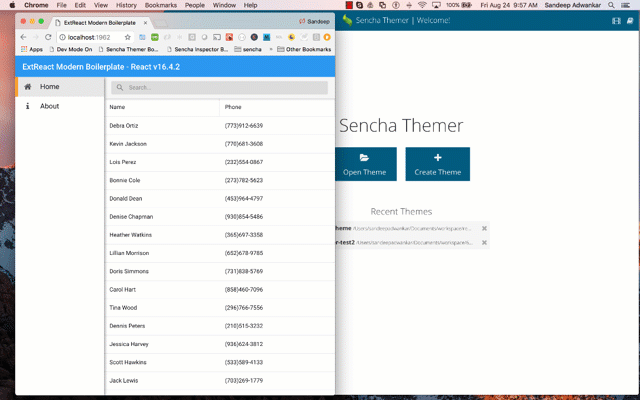Select the Jack Lewis row

(220, 381)
